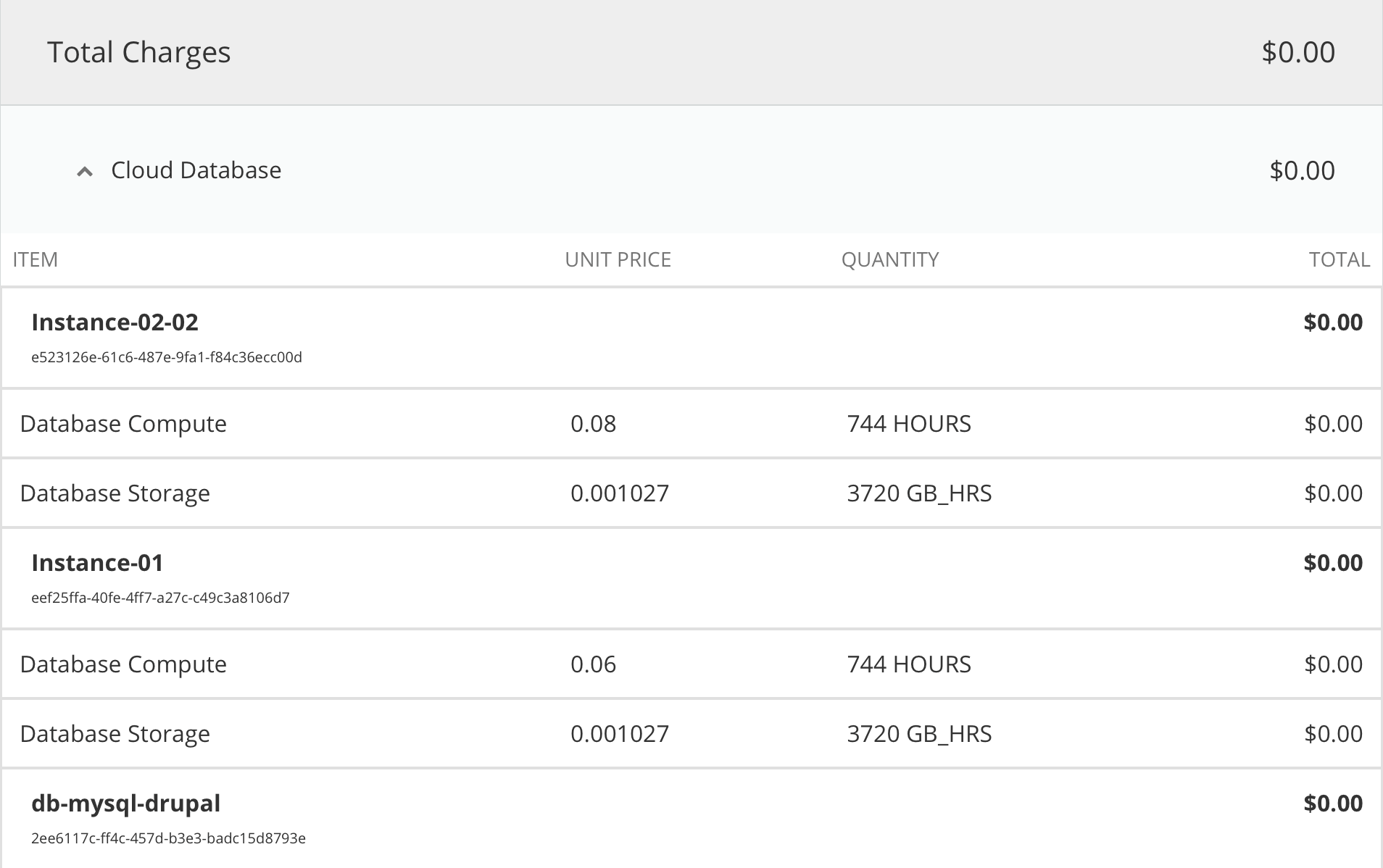Sort by the QUANTITY column header
The height and width of the screenshot is (868, 1383).
click(890, 259)
